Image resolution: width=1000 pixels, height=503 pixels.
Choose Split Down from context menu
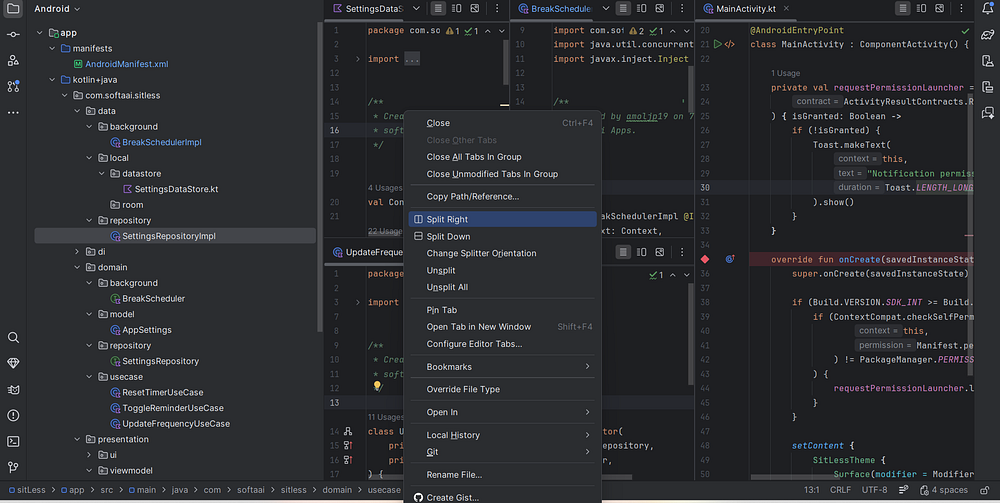point(503,237)
